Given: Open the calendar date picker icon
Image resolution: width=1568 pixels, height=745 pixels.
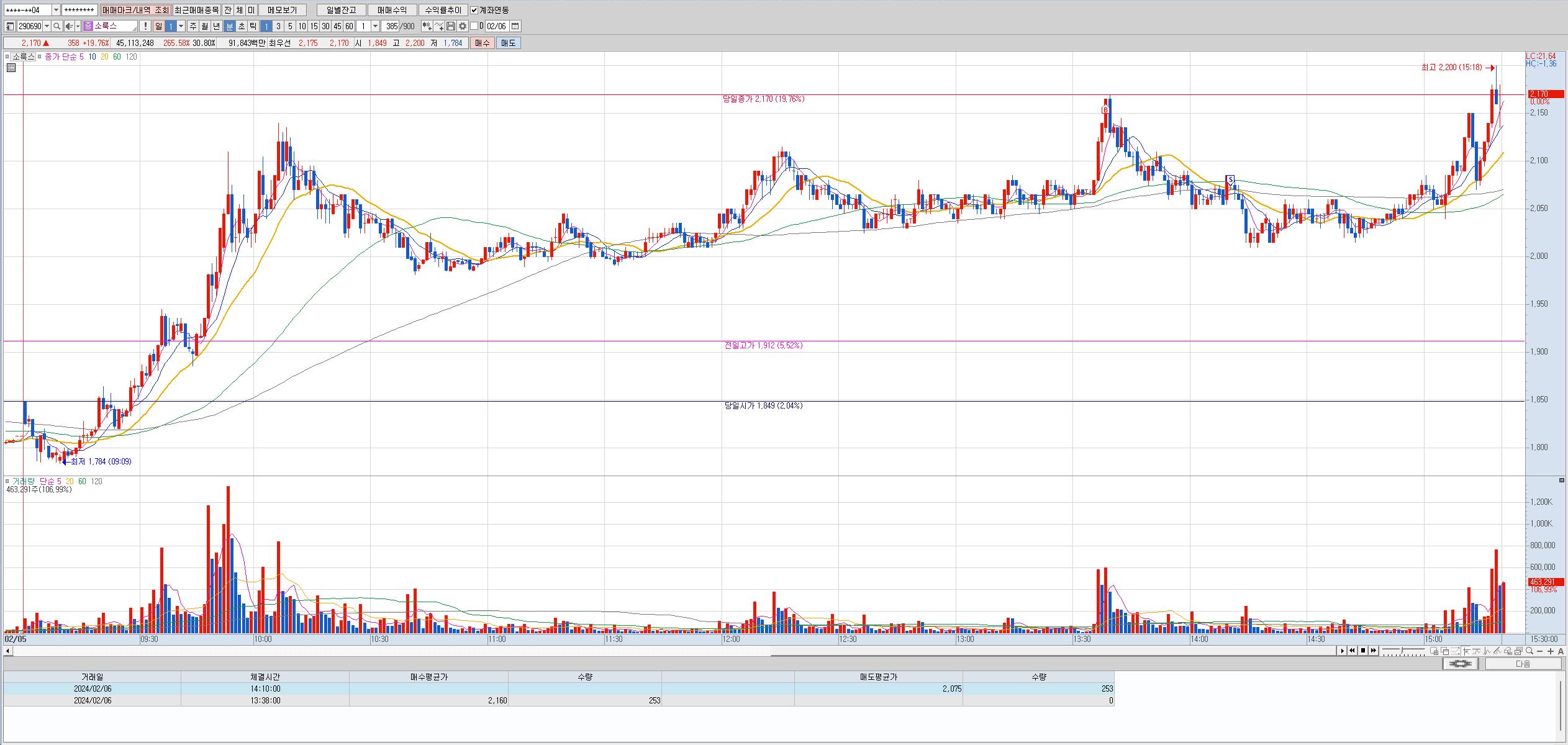Looking at the screenshot, I should point(515,26).
